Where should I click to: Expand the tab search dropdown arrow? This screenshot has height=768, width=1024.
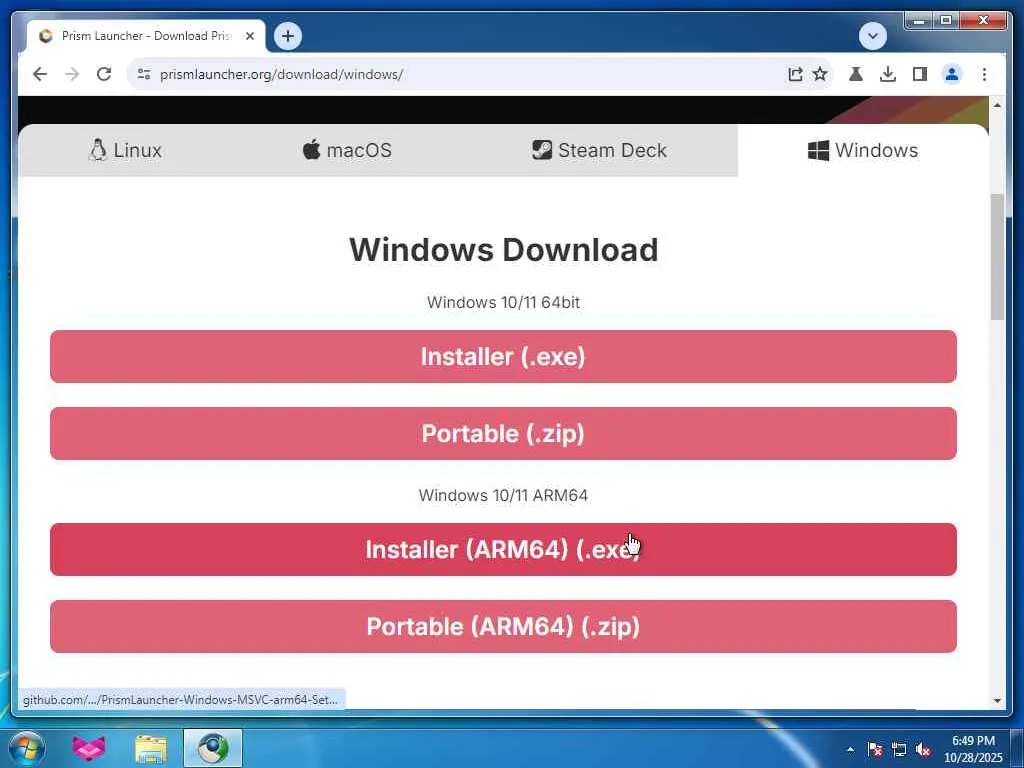pos(872,36)
